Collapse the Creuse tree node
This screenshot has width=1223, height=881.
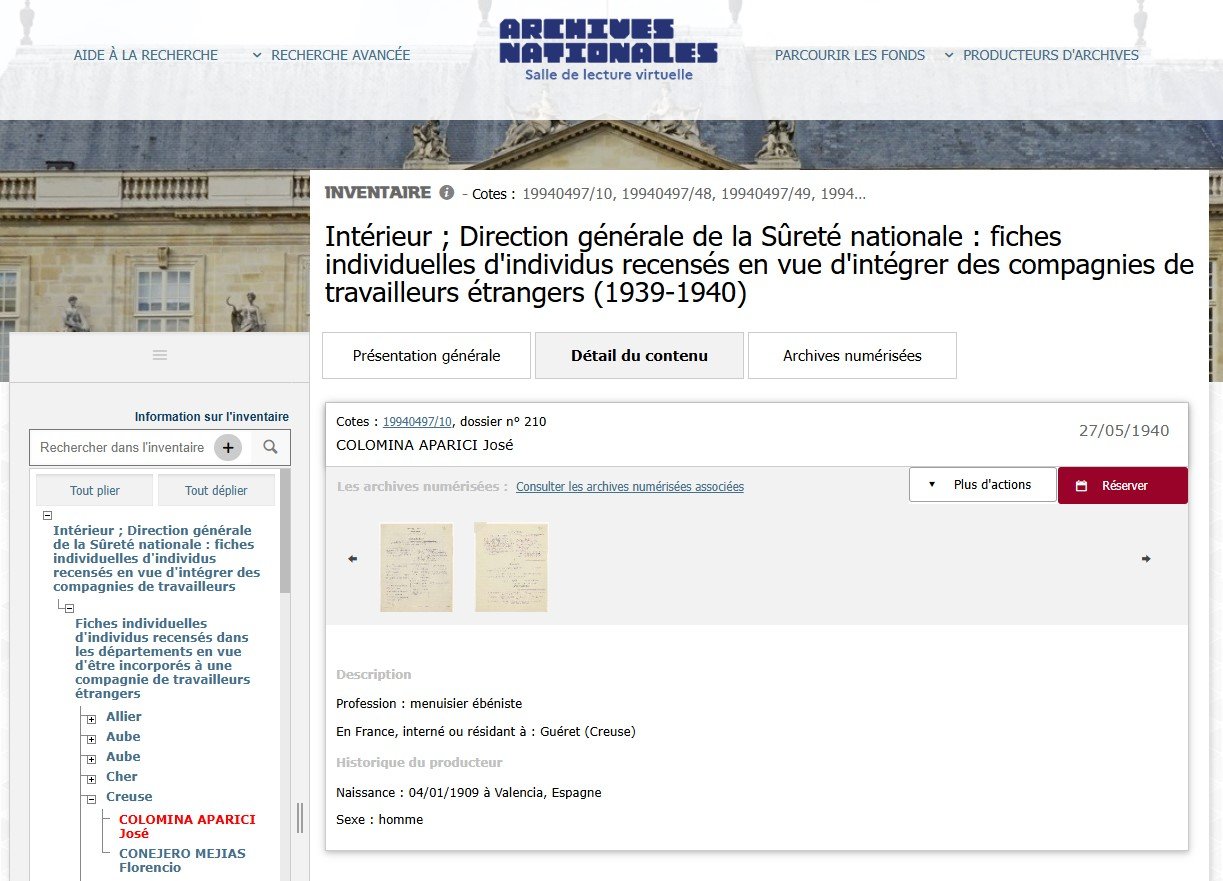point(91,798)
